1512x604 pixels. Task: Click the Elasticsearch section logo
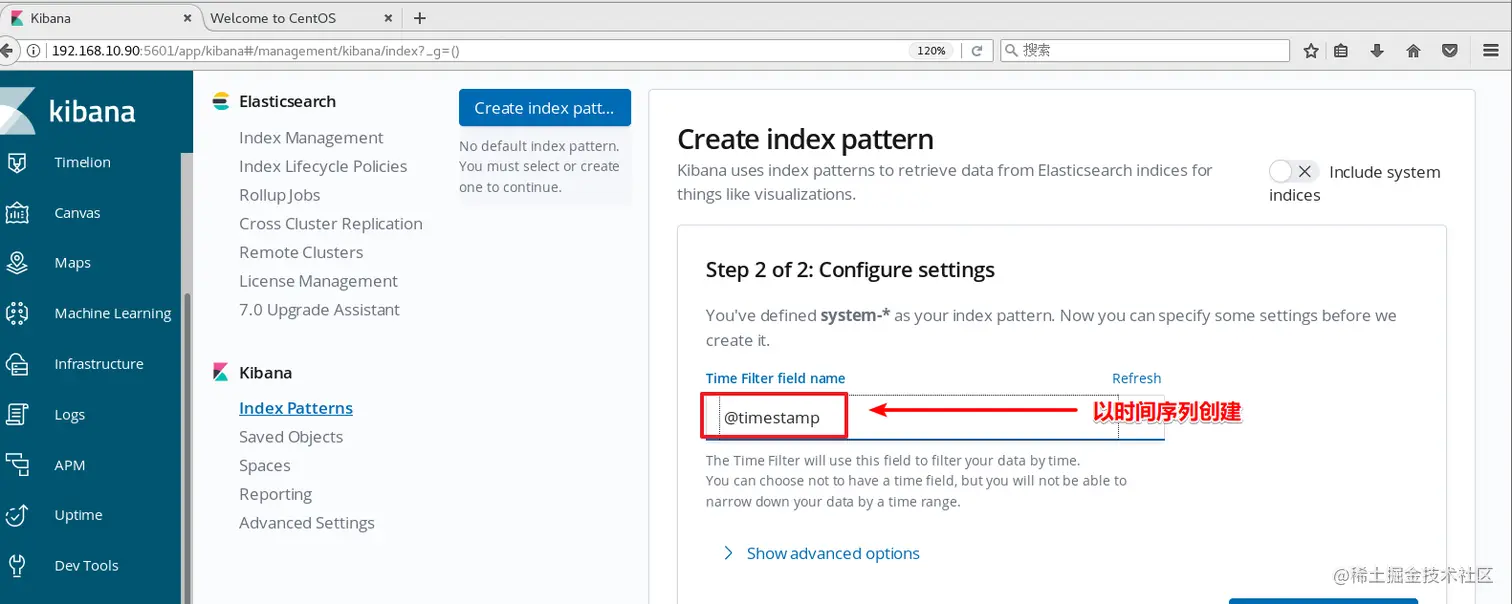tap(221, 101)
